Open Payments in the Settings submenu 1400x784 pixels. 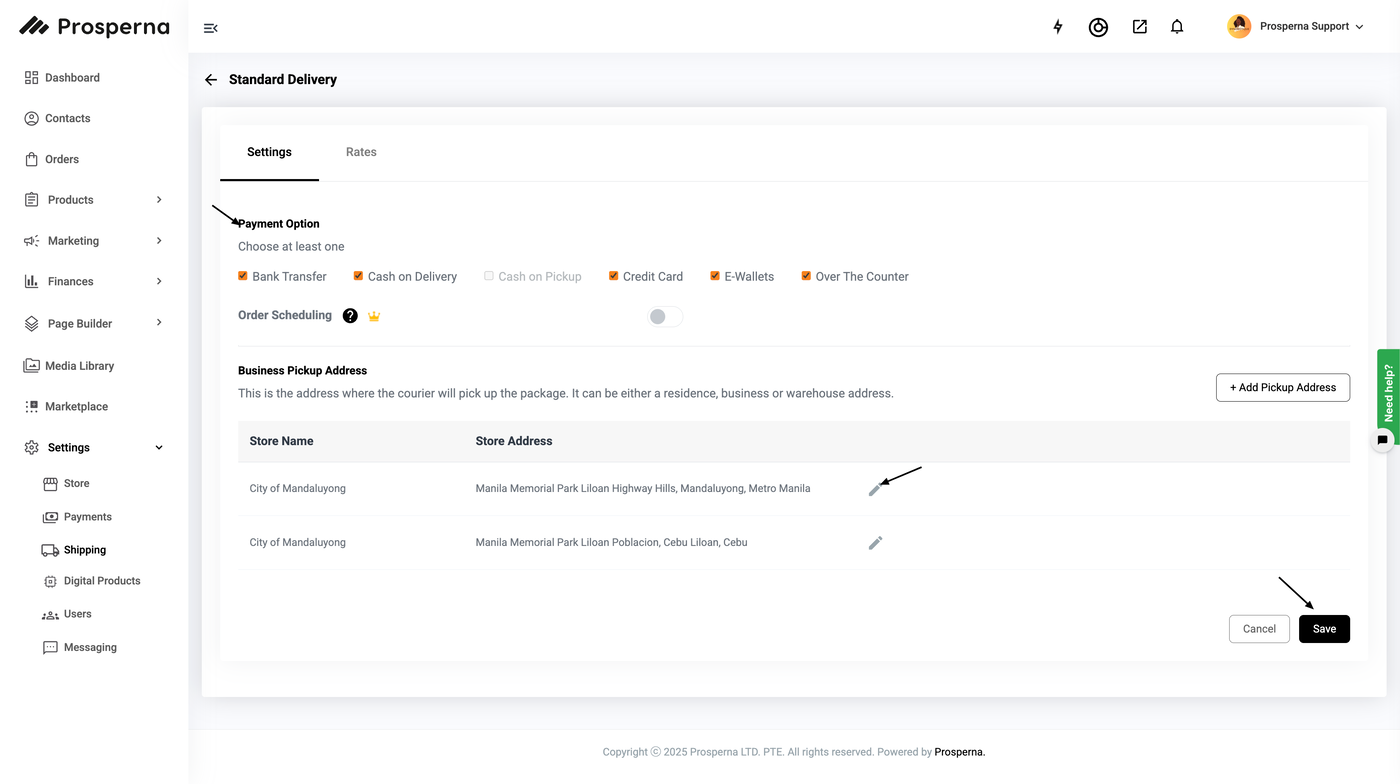coord(87,517)
